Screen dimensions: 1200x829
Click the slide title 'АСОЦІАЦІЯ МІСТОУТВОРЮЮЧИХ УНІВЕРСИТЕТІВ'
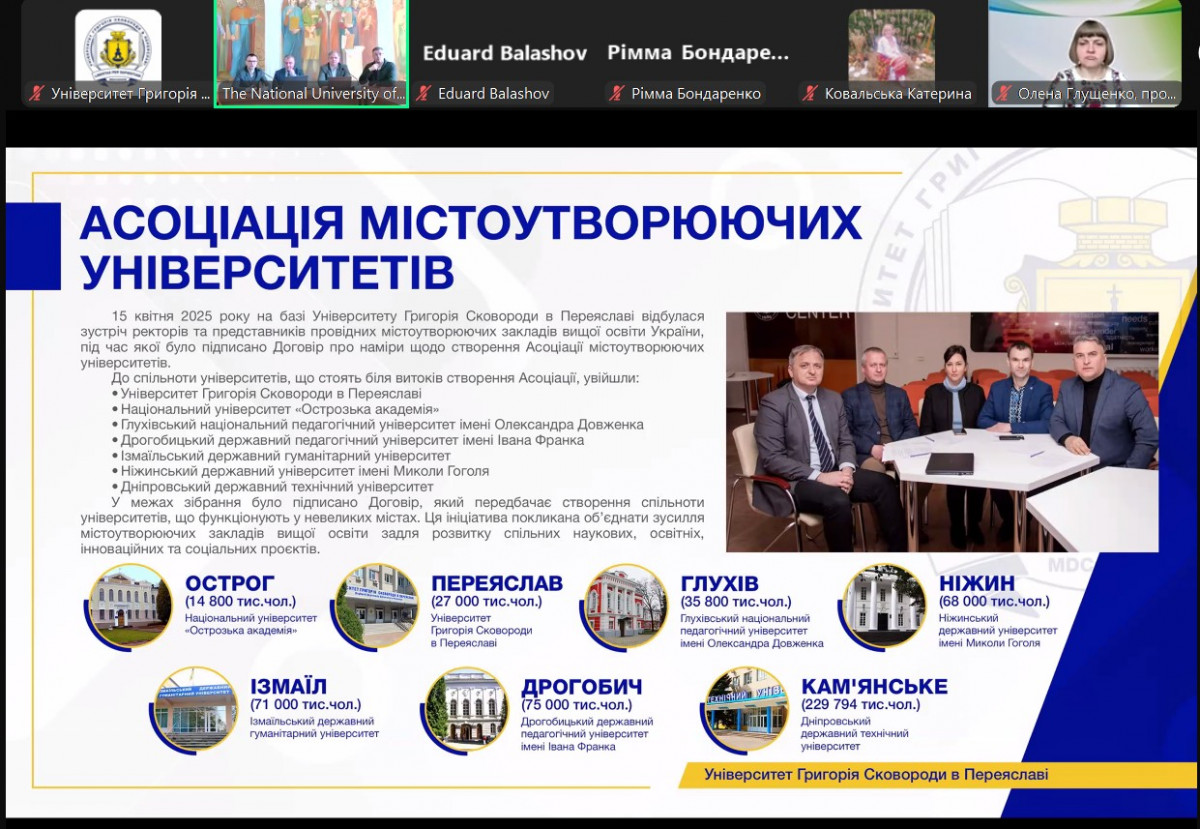coord(470,246)
